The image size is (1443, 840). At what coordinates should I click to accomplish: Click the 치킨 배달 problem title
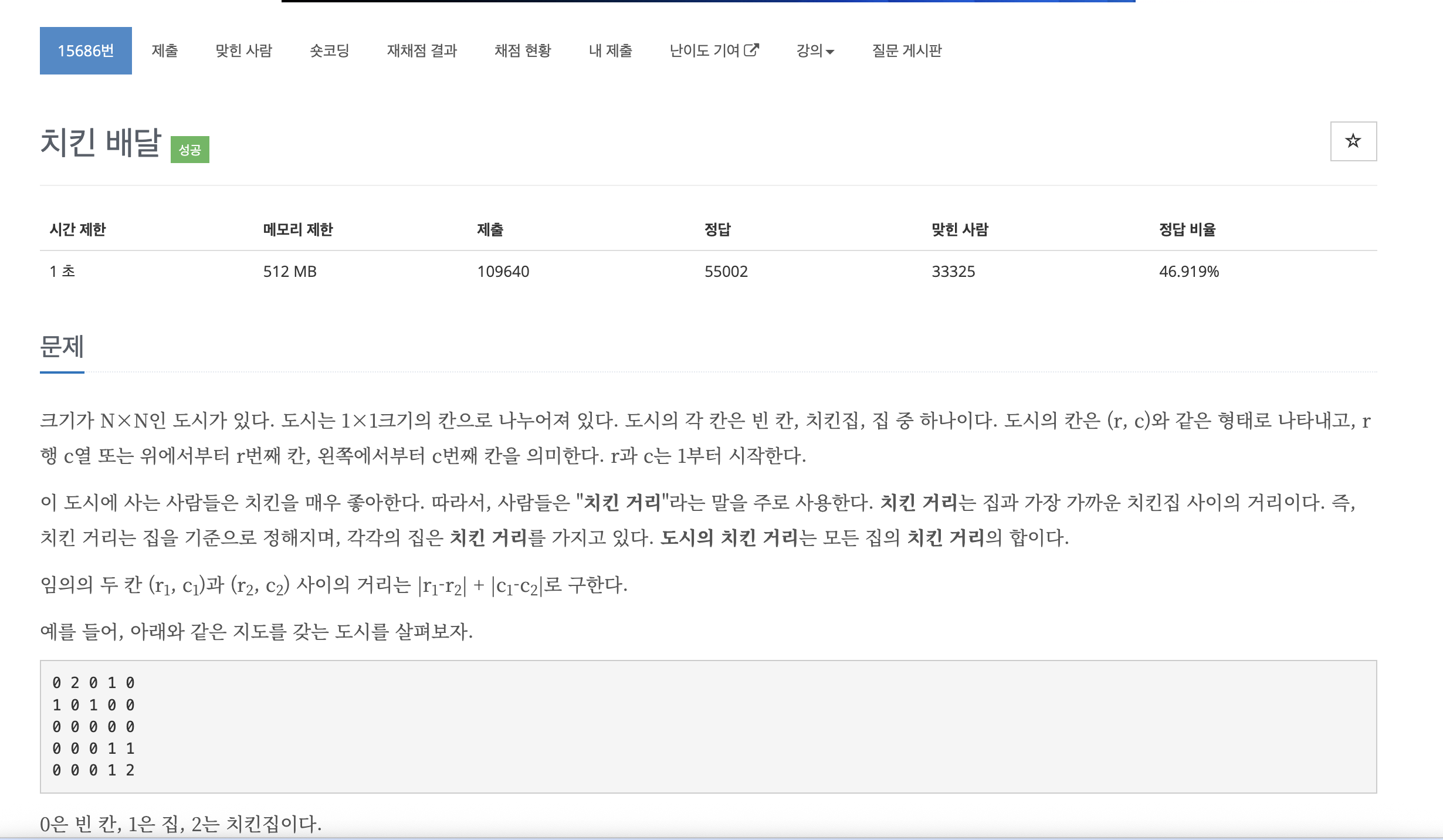coord(100,143)
